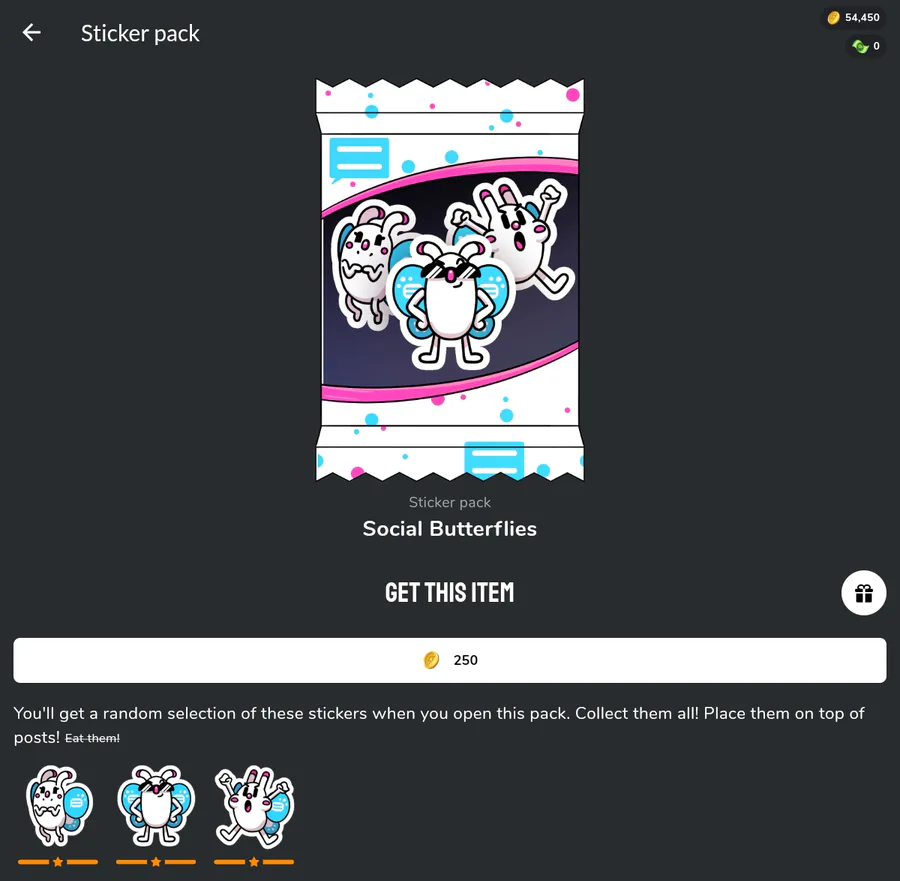Viewport: 900px width, 881px height.
Task: Select the cheering butterfly sticker thumbnail
Action: pyautogui.click(x=254, y=806)
